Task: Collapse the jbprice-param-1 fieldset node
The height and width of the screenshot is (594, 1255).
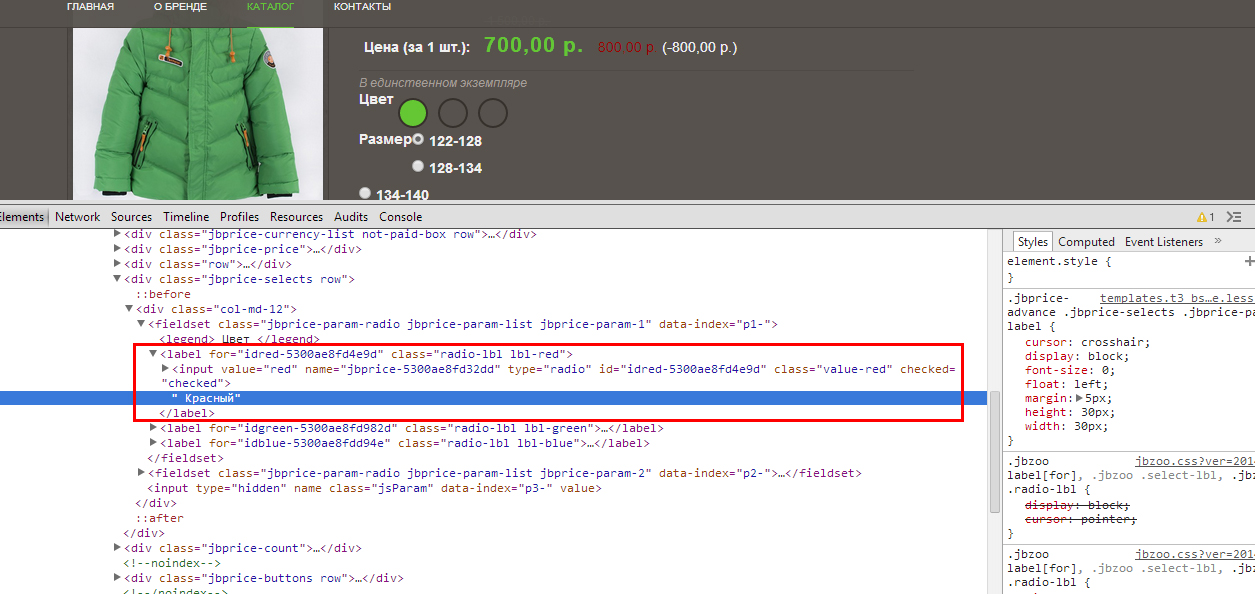Action: [x=142, y=324]
